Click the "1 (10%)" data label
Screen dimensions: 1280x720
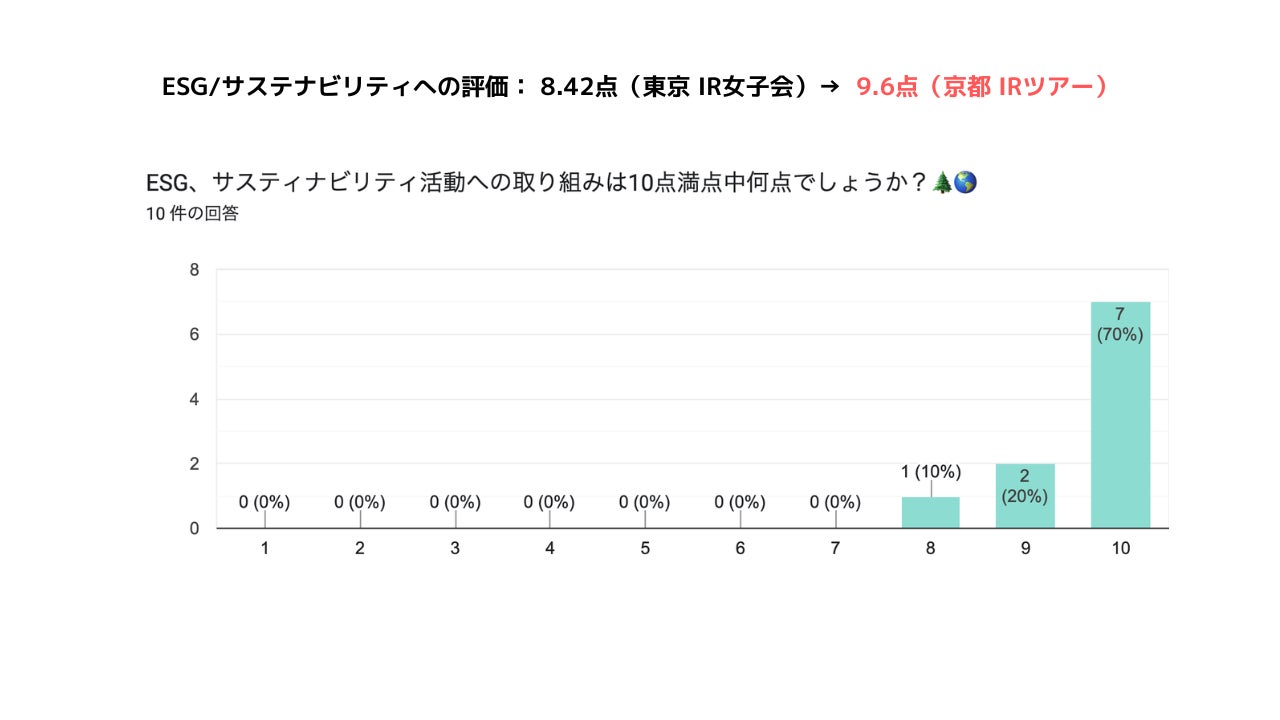click(930, 472)
